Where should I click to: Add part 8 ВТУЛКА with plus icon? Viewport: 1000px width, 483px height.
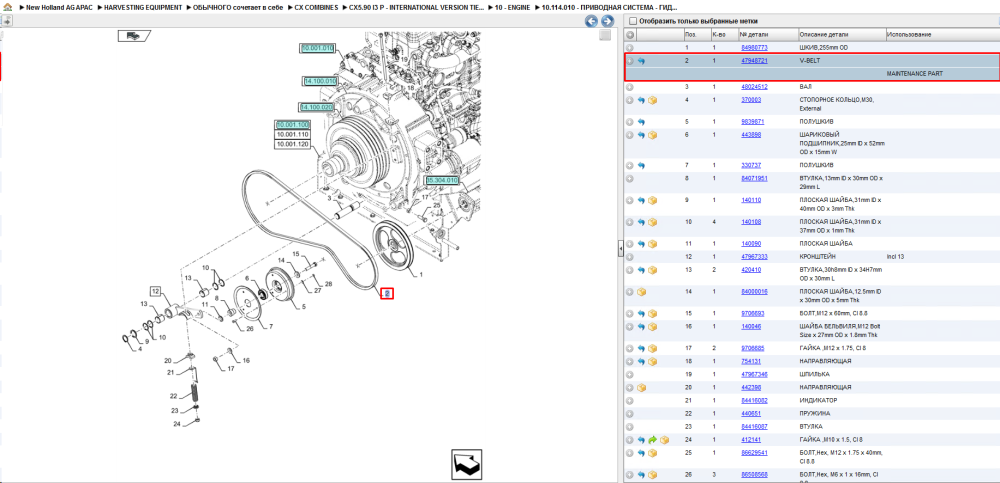(629, 179)
